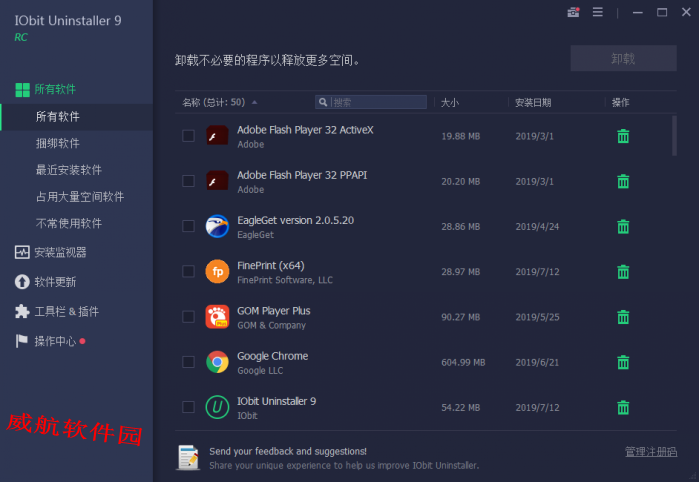Click the FinePrint fp app icon
The image size is (699, 482).
(x=217, y=272)
